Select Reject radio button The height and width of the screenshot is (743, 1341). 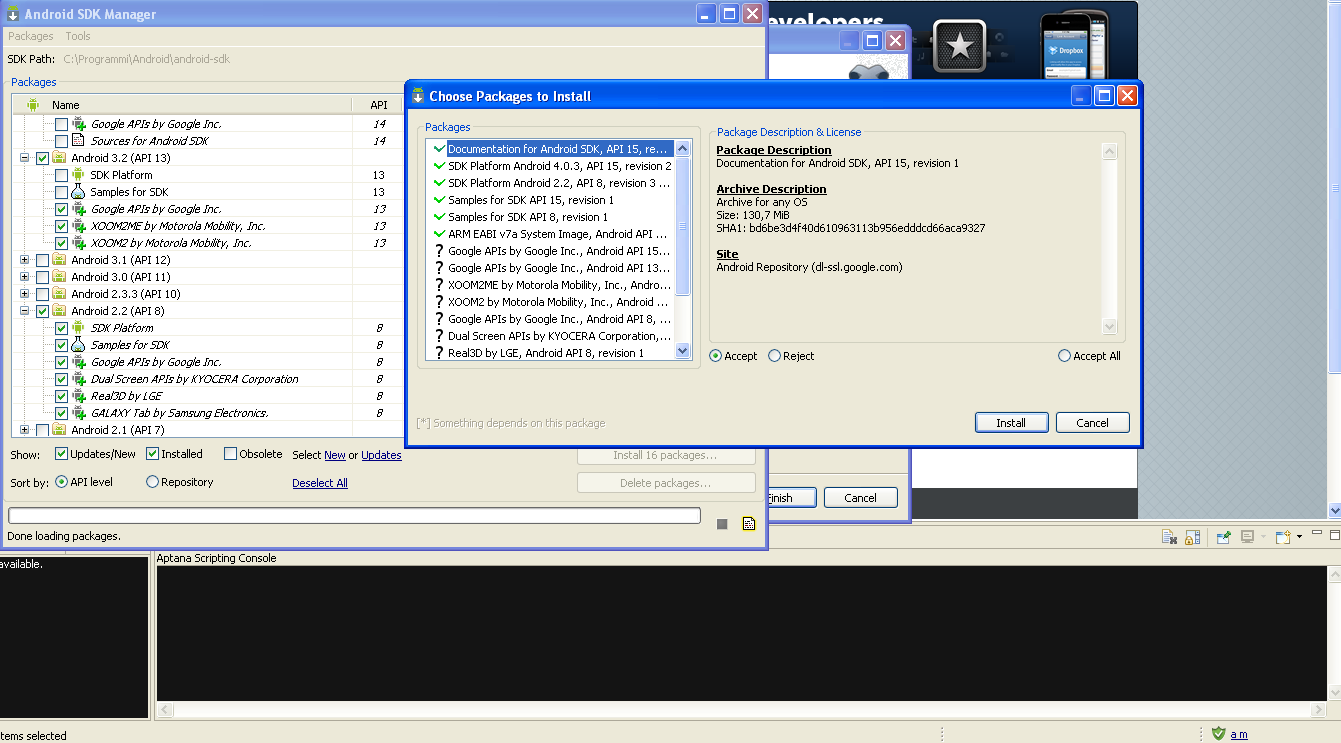click(x=774, y=356)
